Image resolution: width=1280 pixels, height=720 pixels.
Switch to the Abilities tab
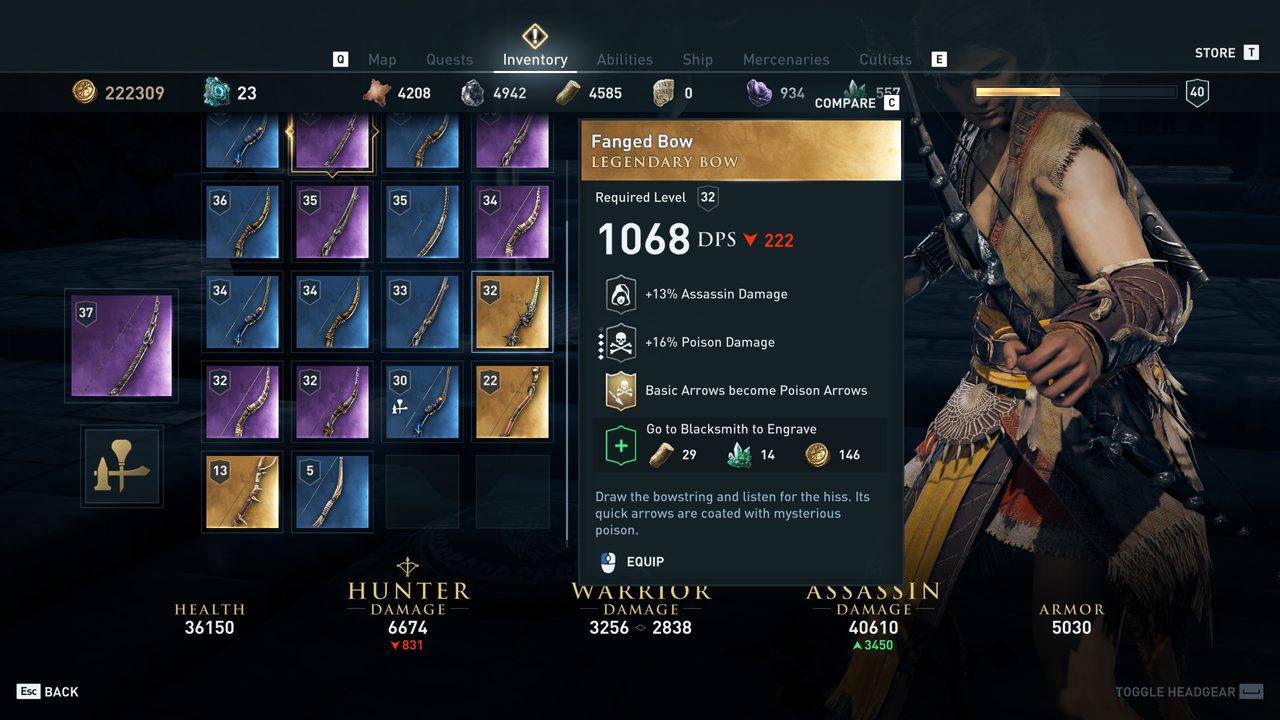[625, 60]
